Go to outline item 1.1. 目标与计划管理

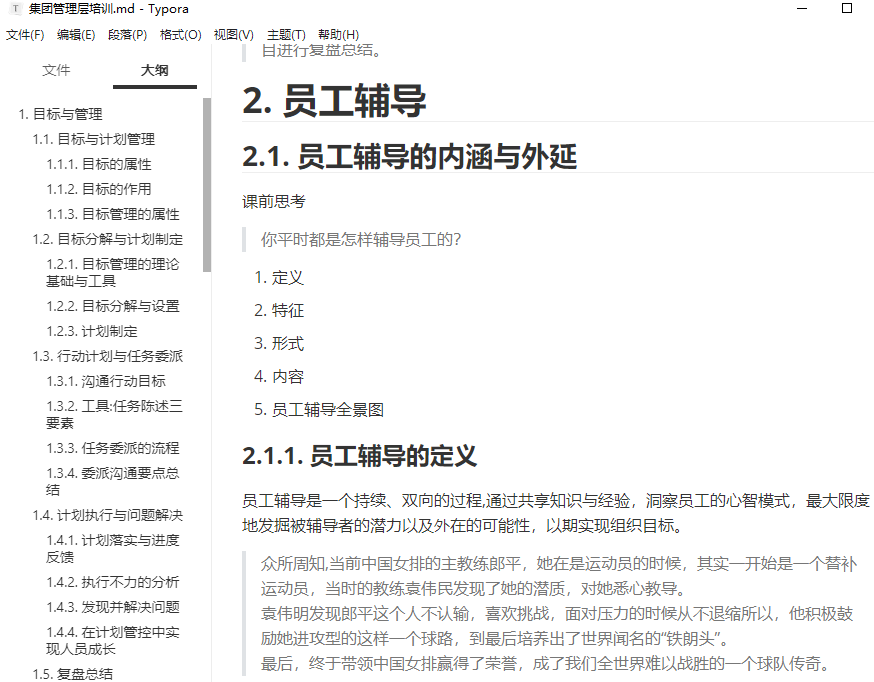click(94, 139)
